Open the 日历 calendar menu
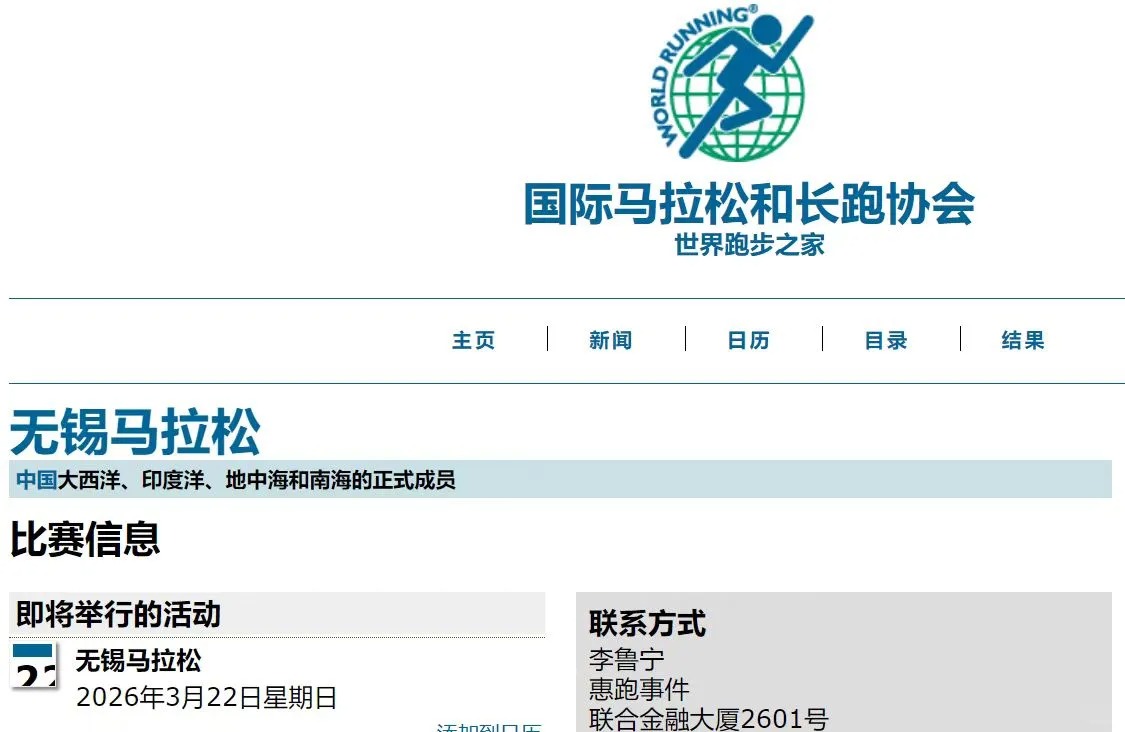Screen dimensions: 1125x732 click(748, 340)
